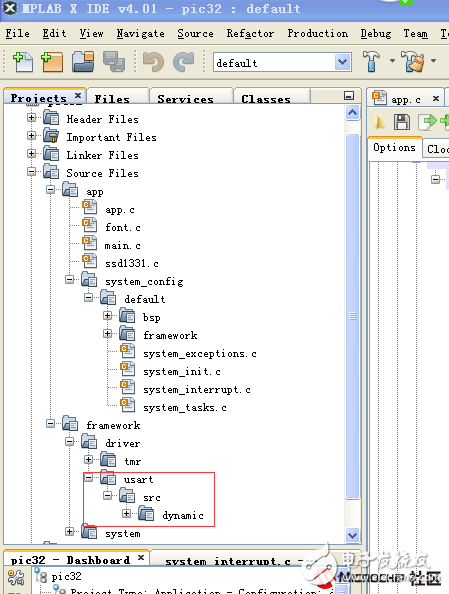Expand the Linker Files folder

click(31, 153)
